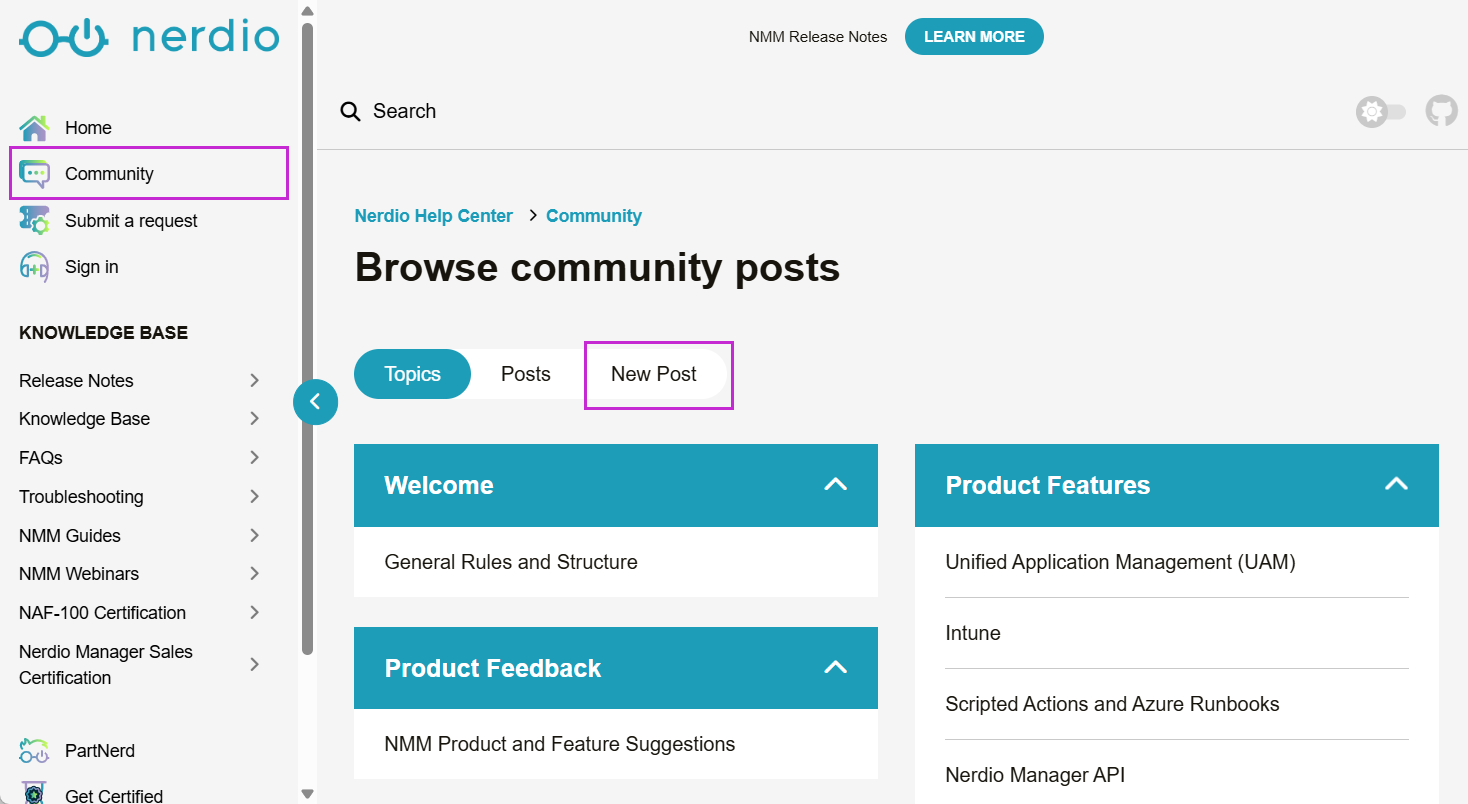The image size is (1468, 804).
Task: Toggle the dark mode switch
Action: 1381,112
